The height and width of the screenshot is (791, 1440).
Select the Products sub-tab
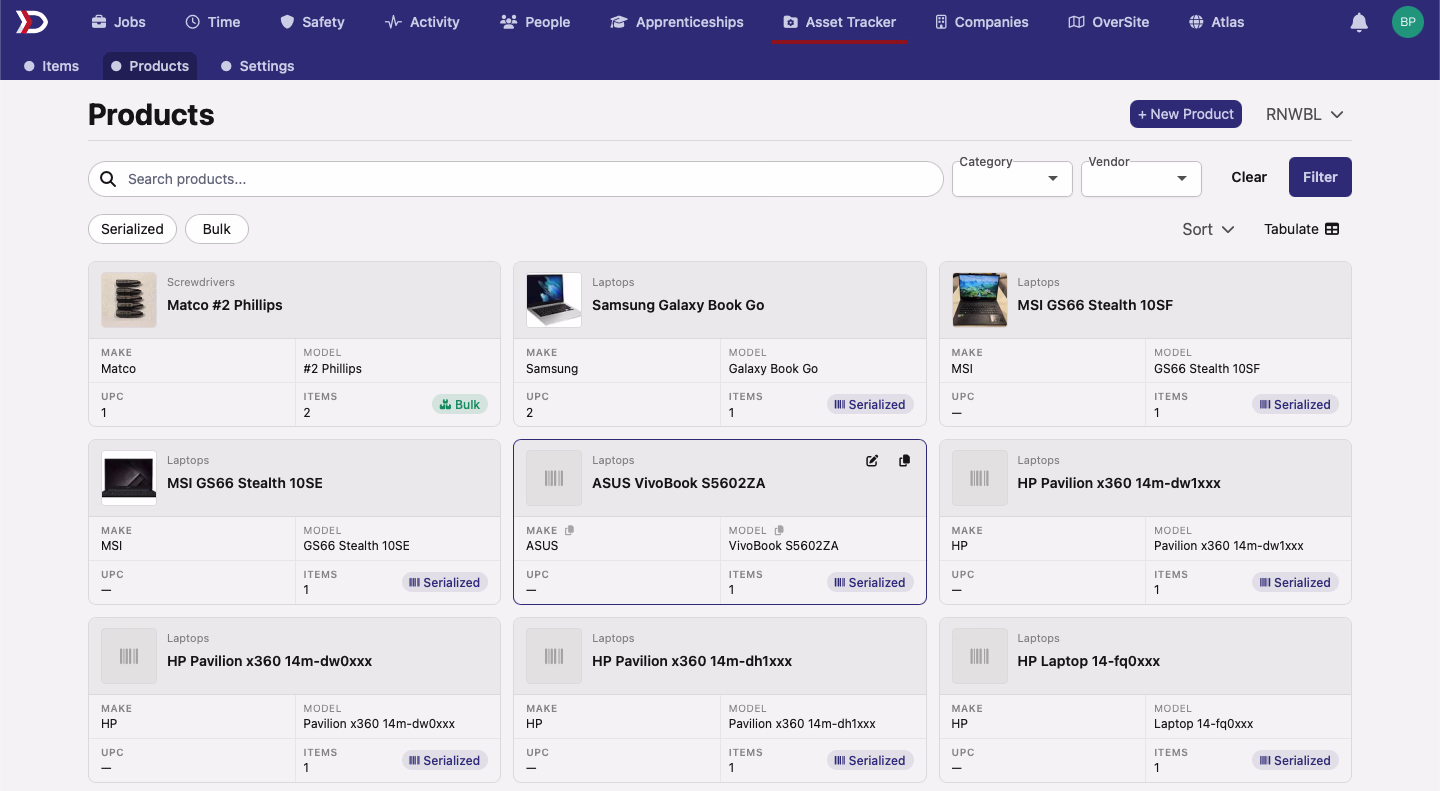tap(150, 66)
